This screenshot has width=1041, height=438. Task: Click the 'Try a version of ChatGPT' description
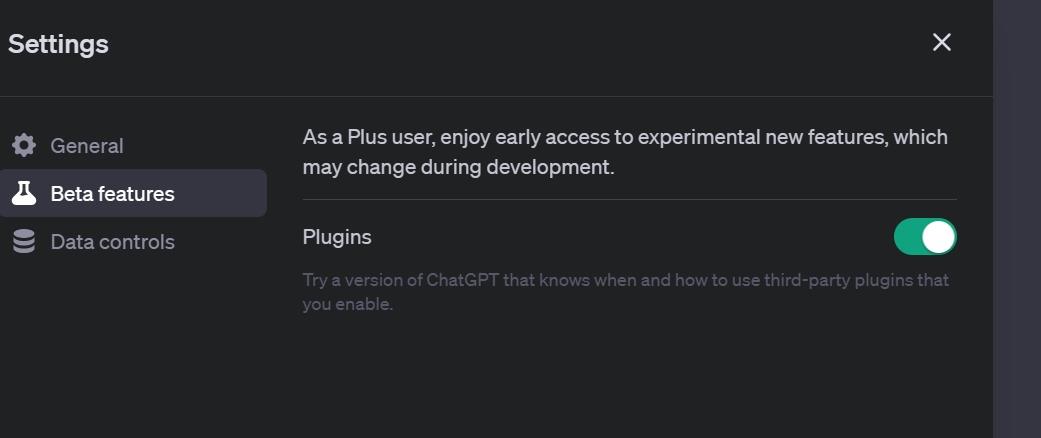tap(400, 280)
